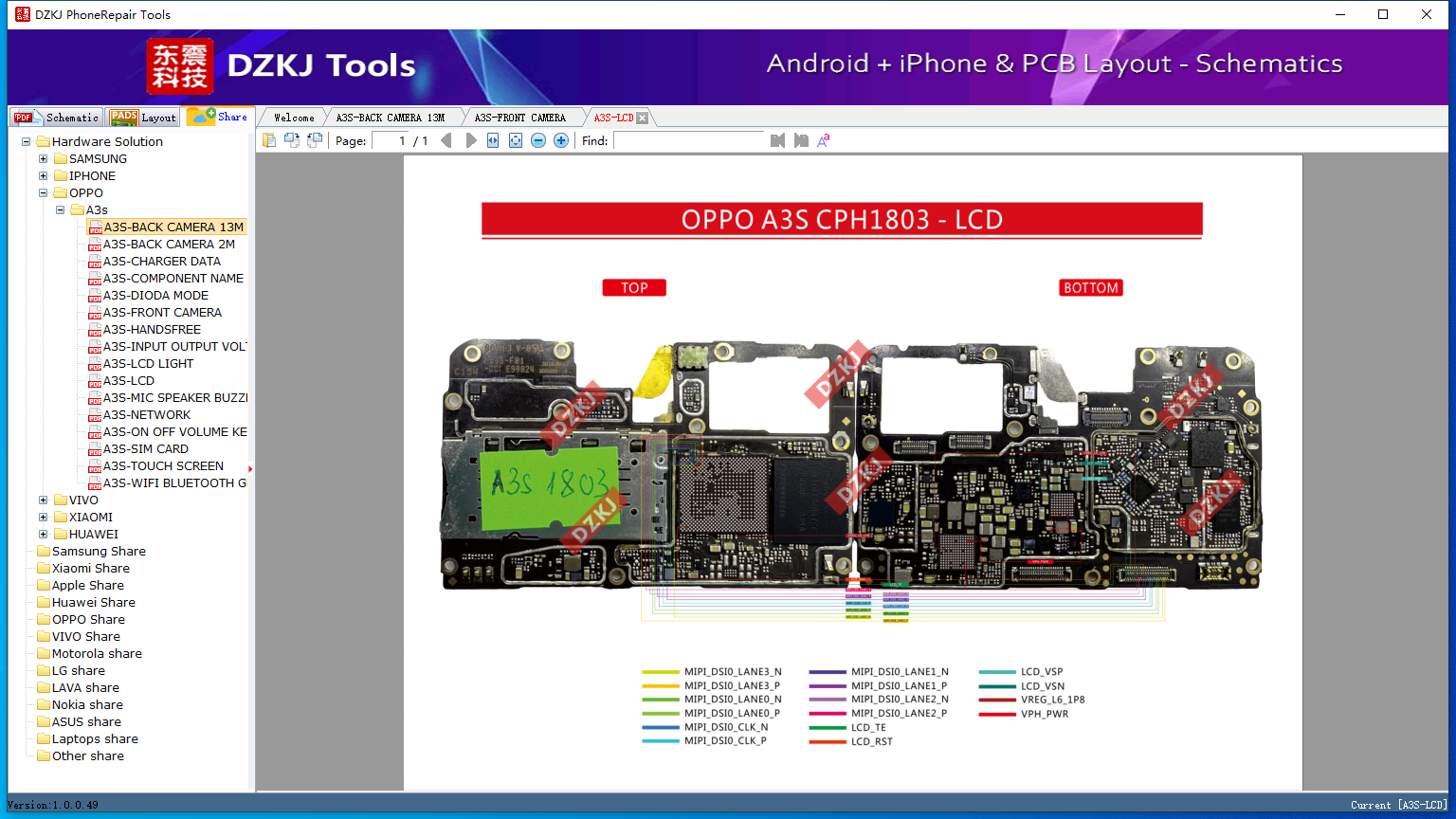Go to previous page arrow
Image resolution: width=1456 pixels, height=819 pixels.
tap(446, 140)
